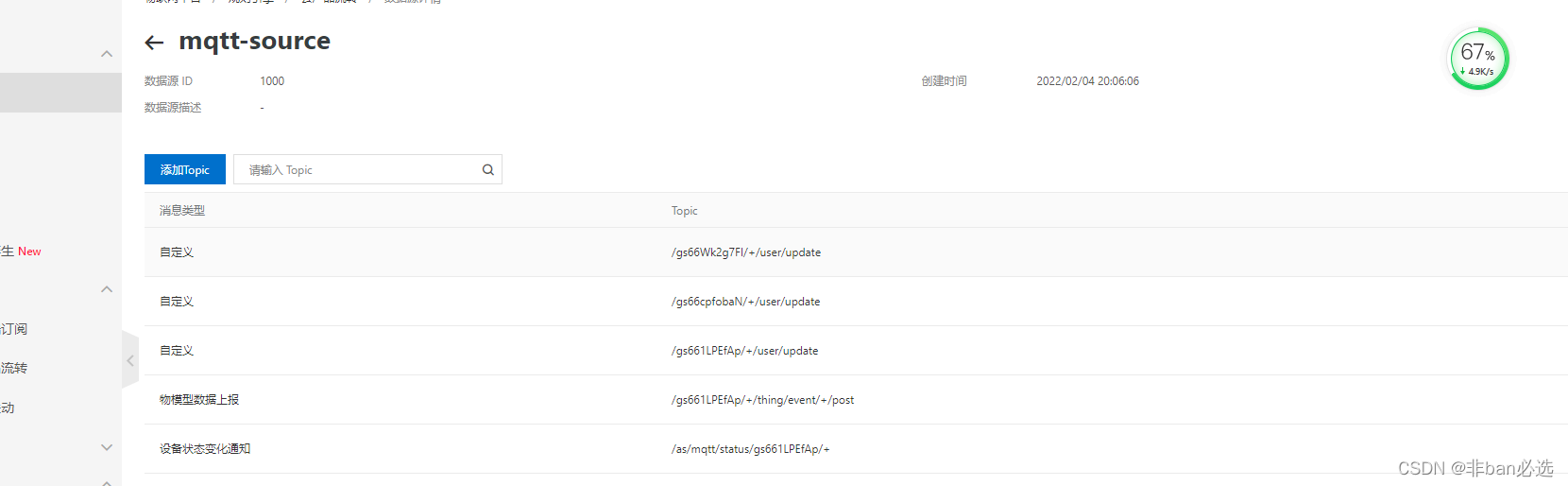Click 物模型数据上报 message type cell

pos(199,400)
